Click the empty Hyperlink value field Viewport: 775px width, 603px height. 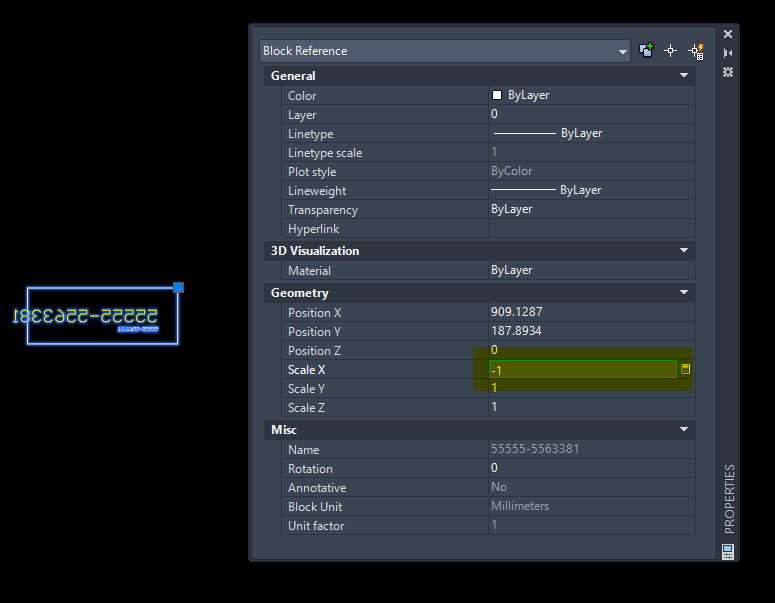[x=592, y=228]
